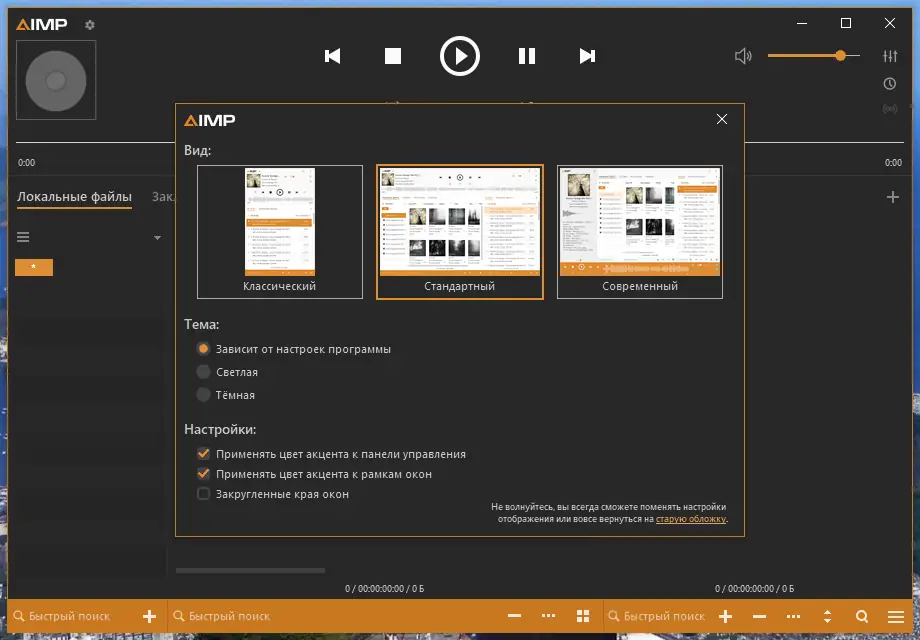Choose the Стандартный view layout
920x640 pixels.
(x=459, y=232)
